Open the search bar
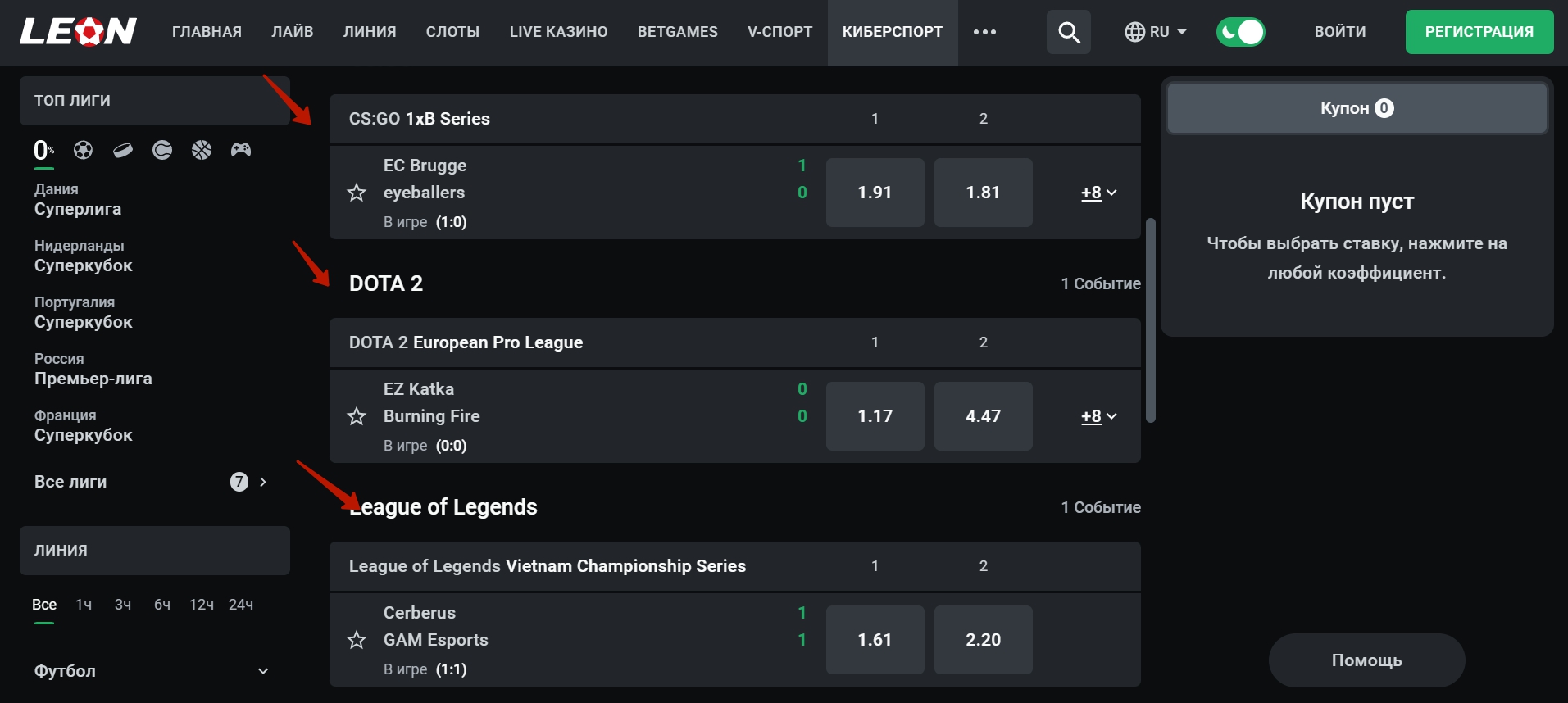Screen dimensions: 1568x703 click(x=1068, y=32)
